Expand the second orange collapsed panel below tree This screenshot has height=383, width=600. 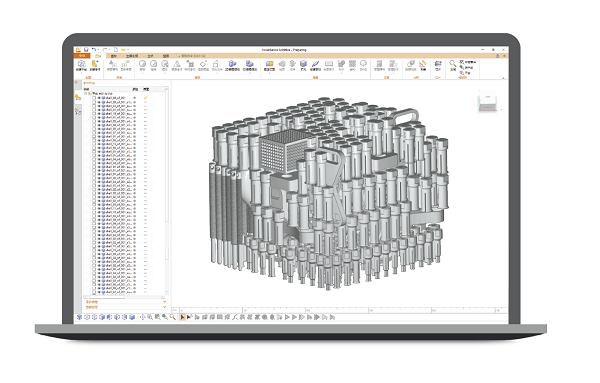[125, 307]
